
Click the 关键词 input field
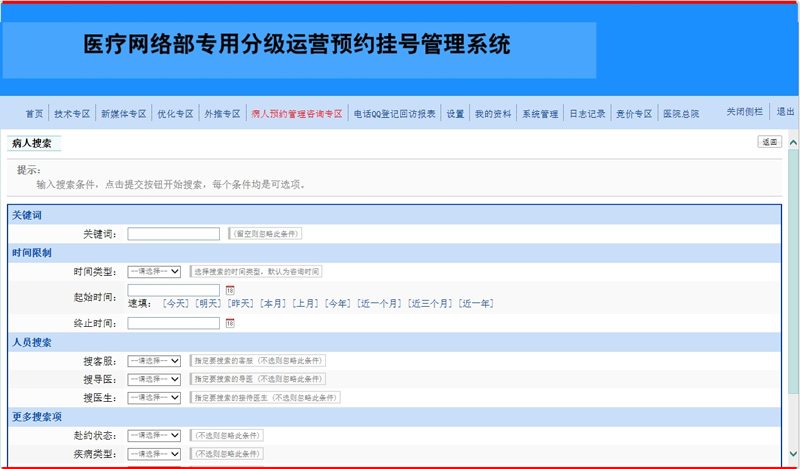pyautogui.click(x=173, y=234)
